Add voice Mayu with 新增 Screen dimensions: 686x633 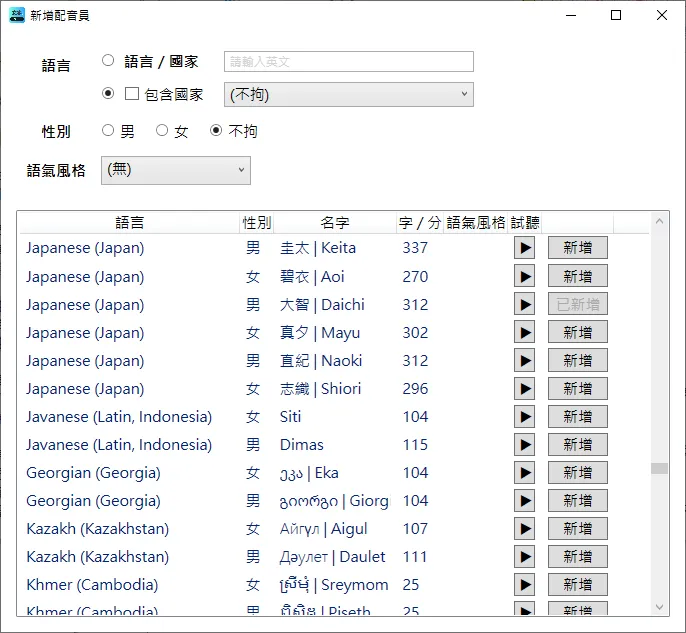578,332
